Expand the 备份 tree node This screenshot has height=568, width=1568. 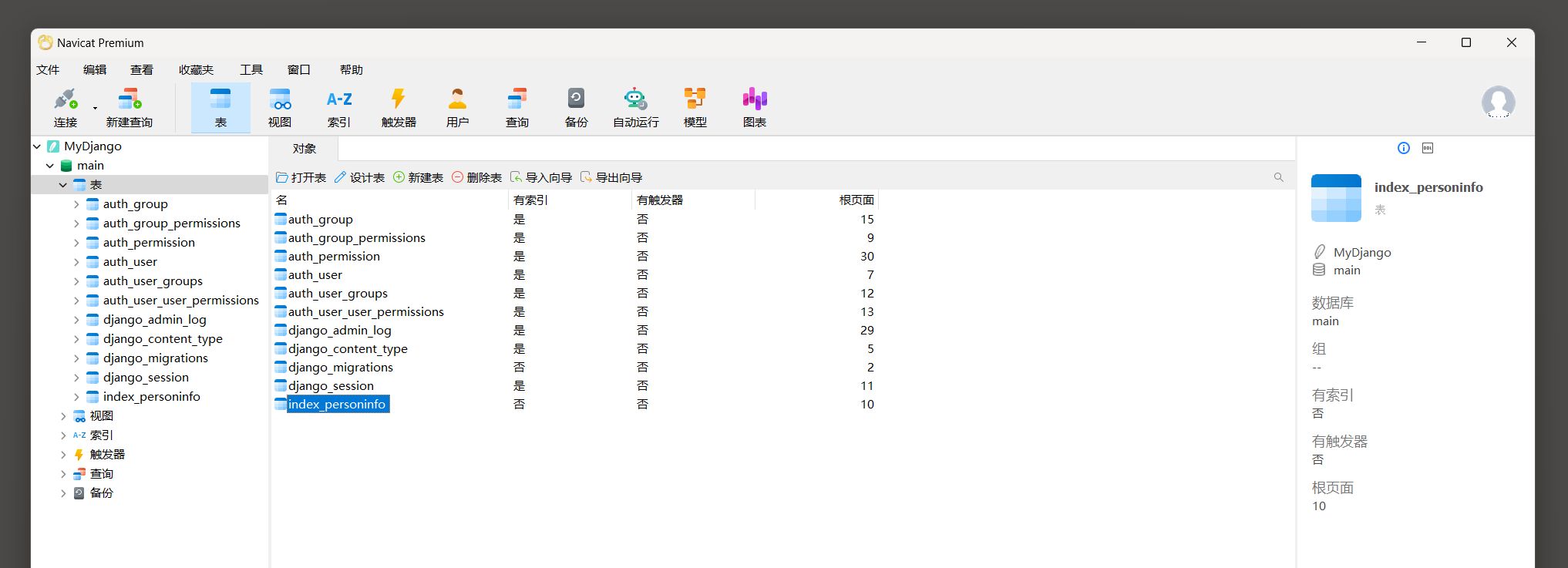tap(63, 493)
